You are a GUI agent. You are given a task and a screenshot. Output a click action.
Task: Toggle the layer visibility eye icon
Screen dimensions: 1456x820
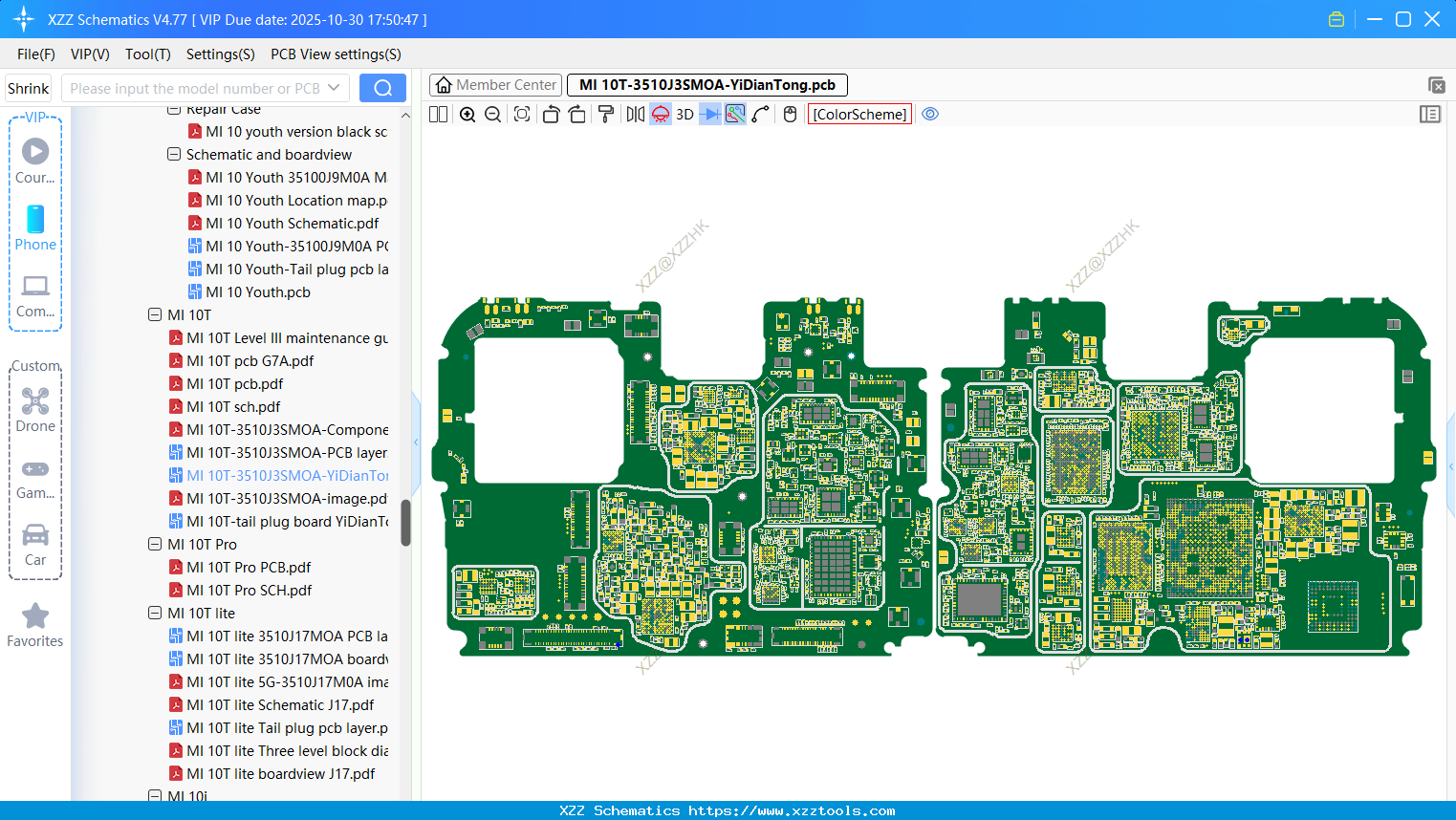pyautogui.click(x=930, y=114)
